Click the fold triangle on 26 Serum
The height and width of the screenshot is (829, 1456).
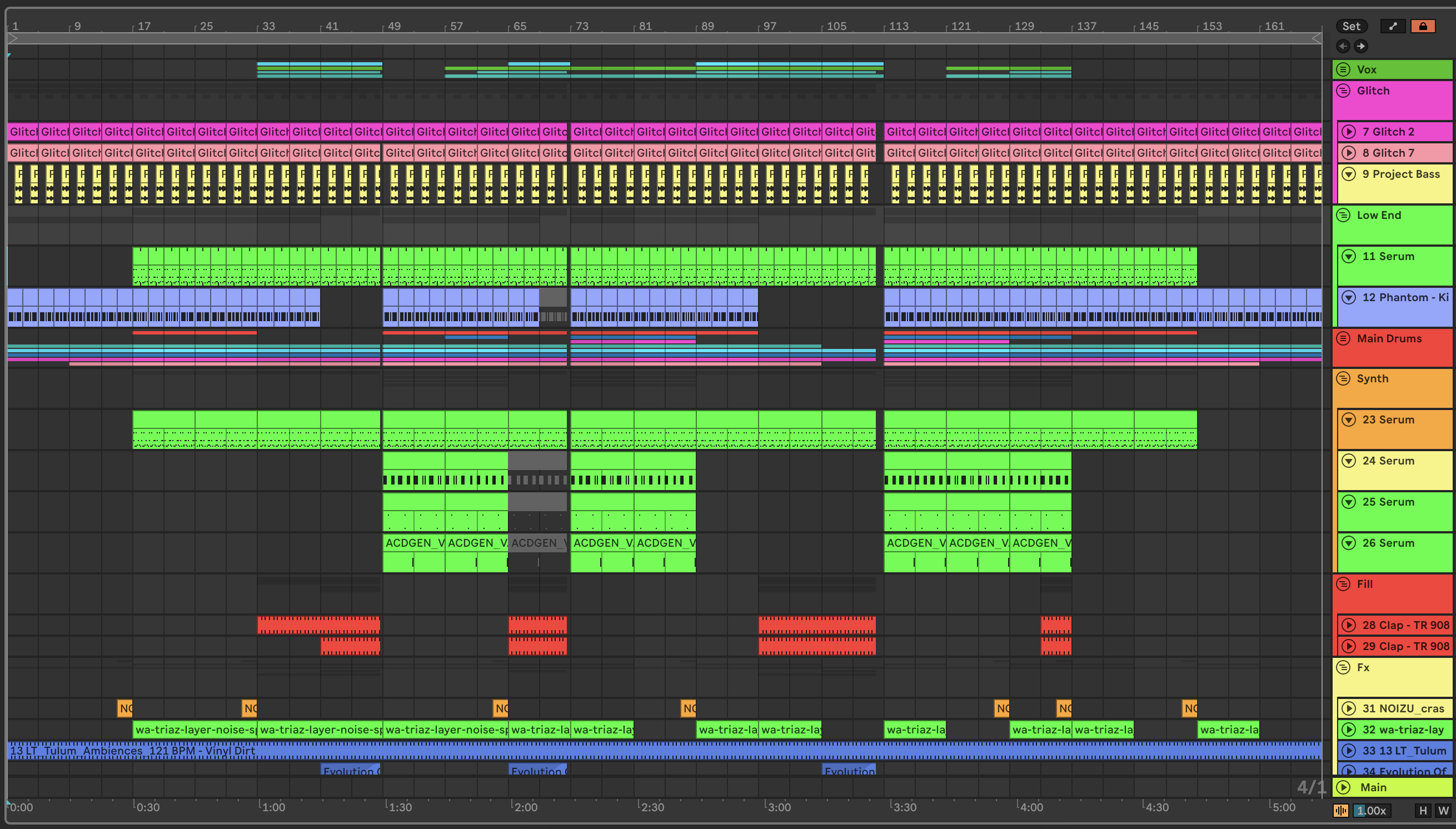[1349, 543]
